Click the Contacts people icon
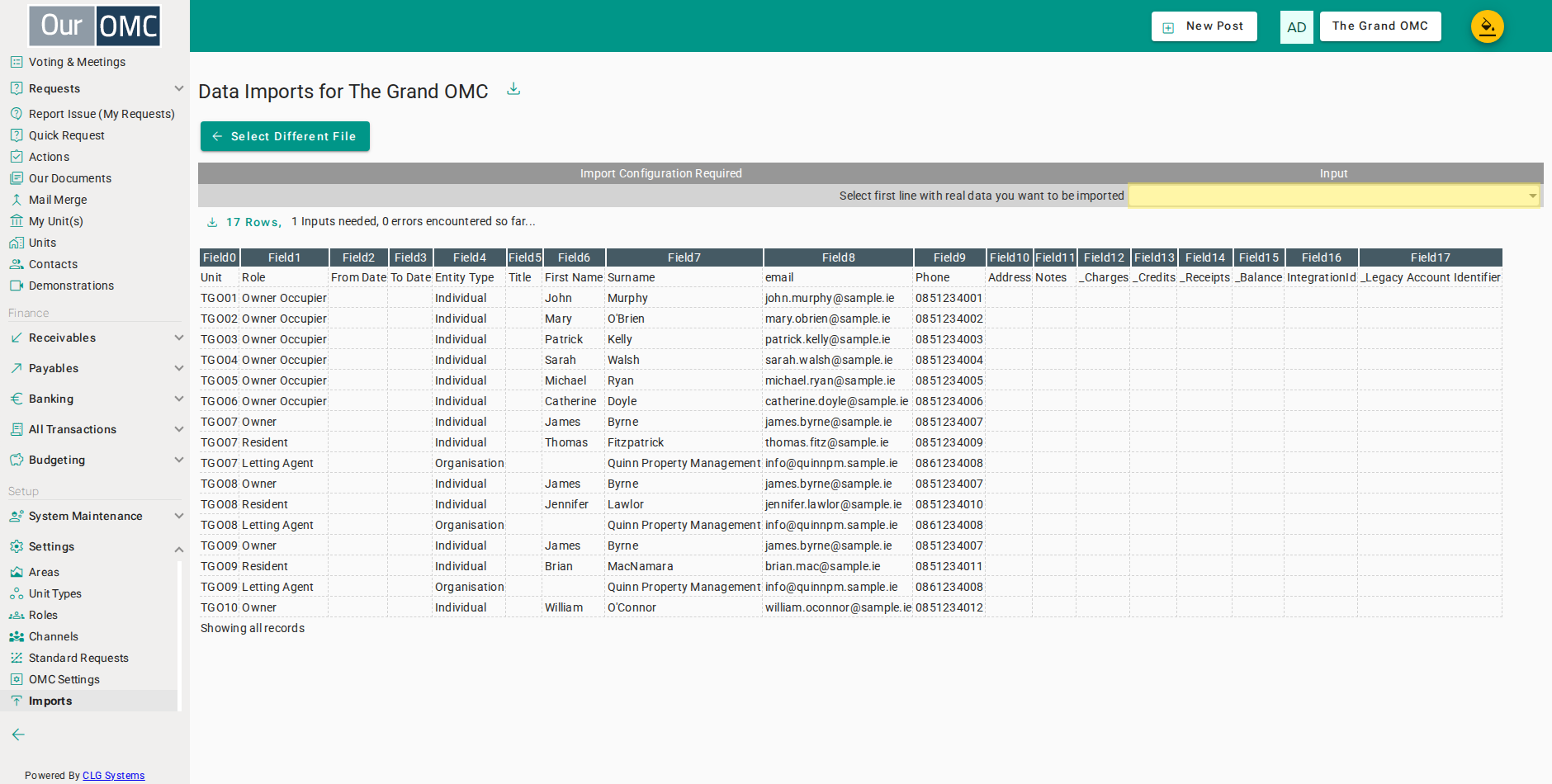 coord(17,264)
